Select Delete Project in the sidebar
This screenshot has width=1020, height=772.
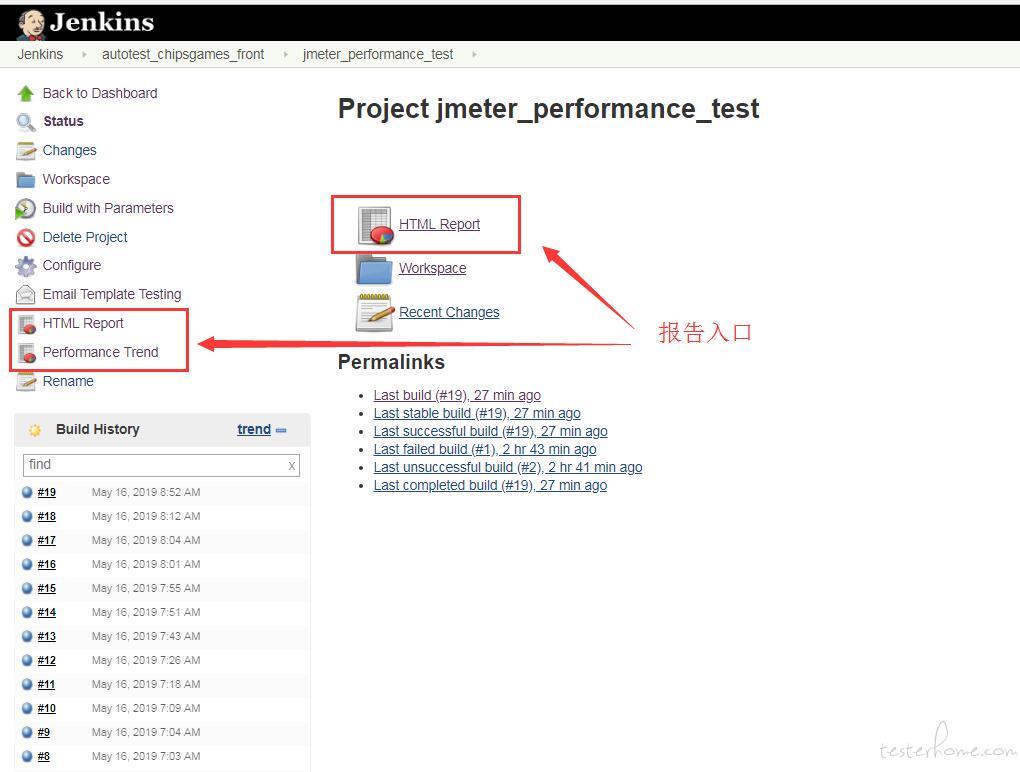pyautogui.click(x=85, y=237)
